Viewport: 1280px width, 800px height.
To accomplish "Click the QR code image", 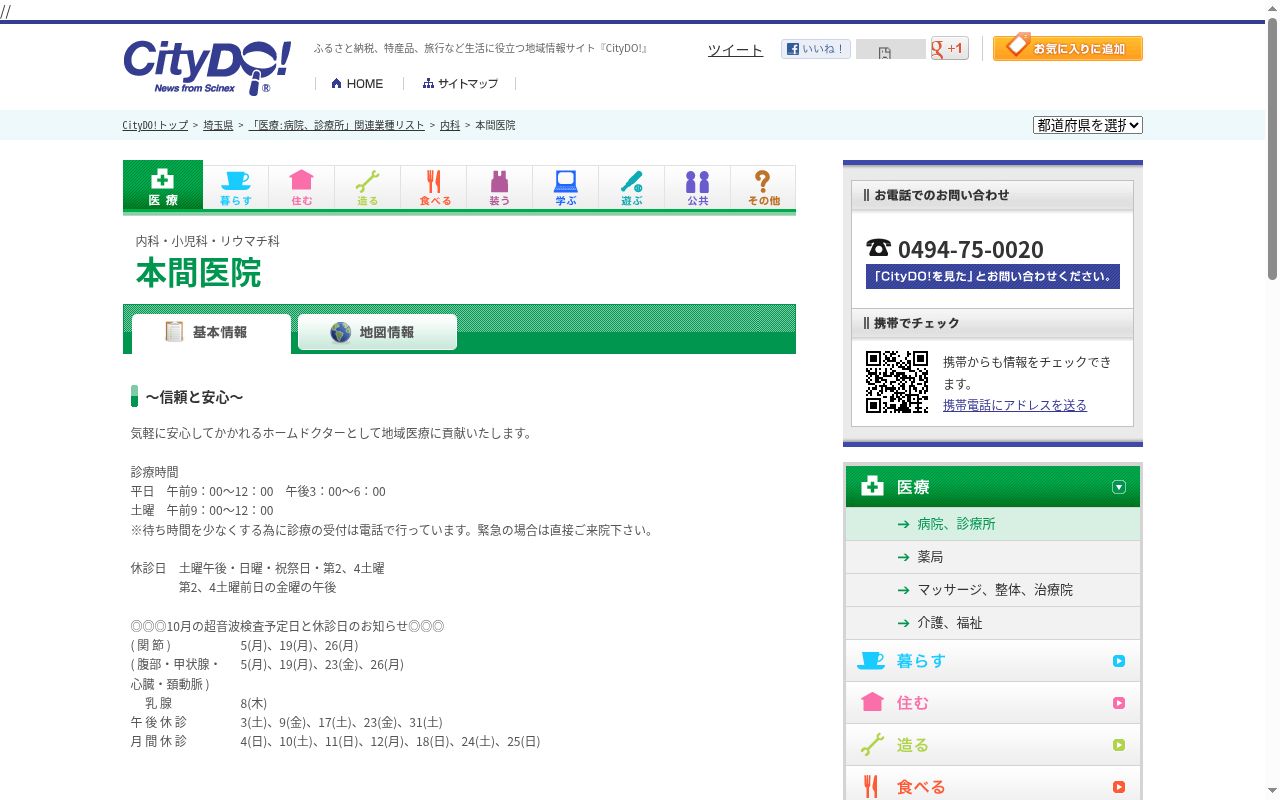I will pyautogui.click(x=897, y=382).
